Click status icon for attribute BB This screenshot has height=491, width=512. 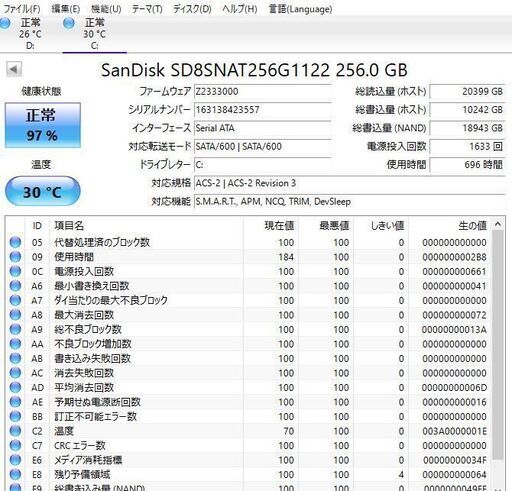(x=15, y=416)
